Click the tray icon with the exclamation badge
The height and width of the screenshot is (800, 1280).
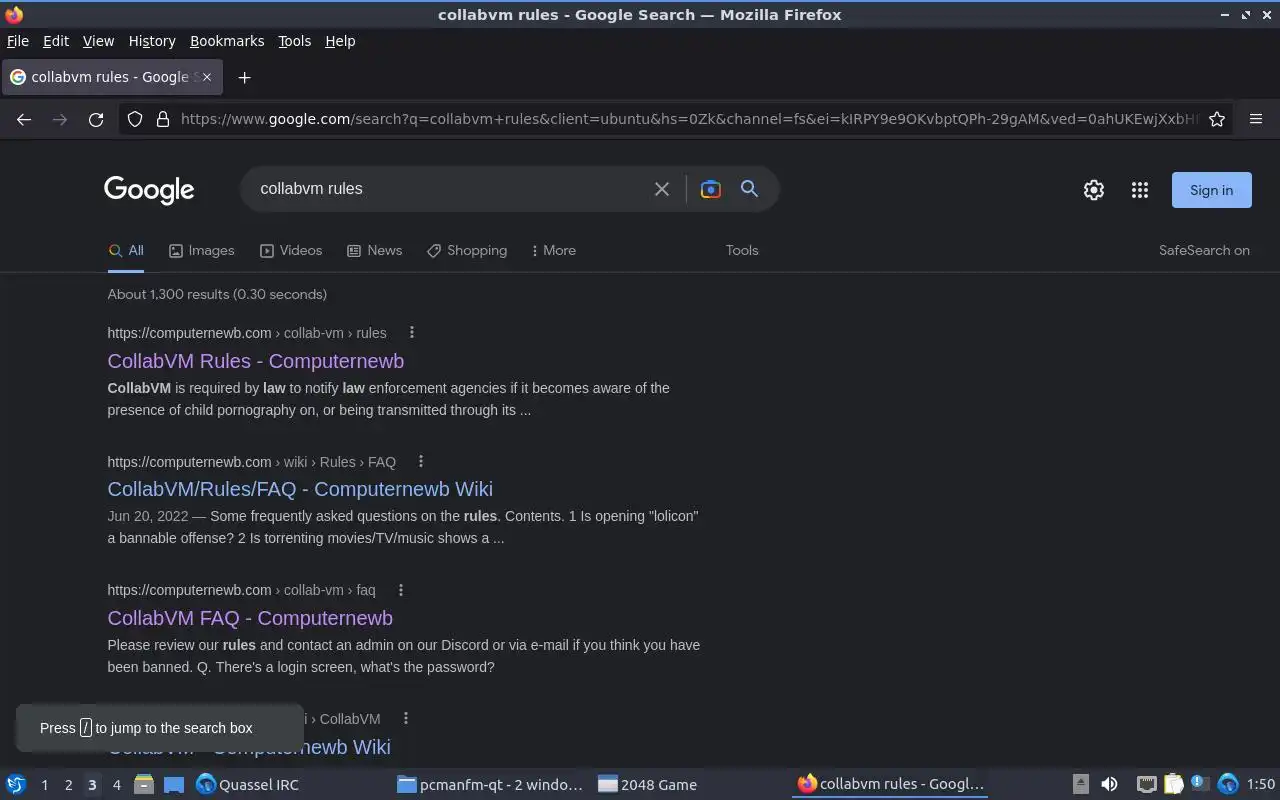(1200, 784)
